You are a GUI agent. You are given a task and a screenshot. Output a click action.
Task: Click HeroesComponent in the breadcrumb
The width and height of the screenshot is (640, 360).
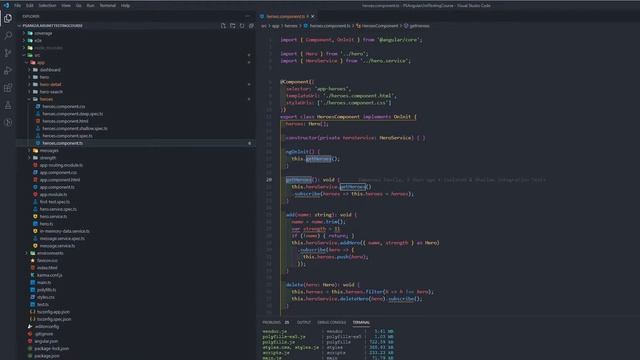tap(380, 26)
